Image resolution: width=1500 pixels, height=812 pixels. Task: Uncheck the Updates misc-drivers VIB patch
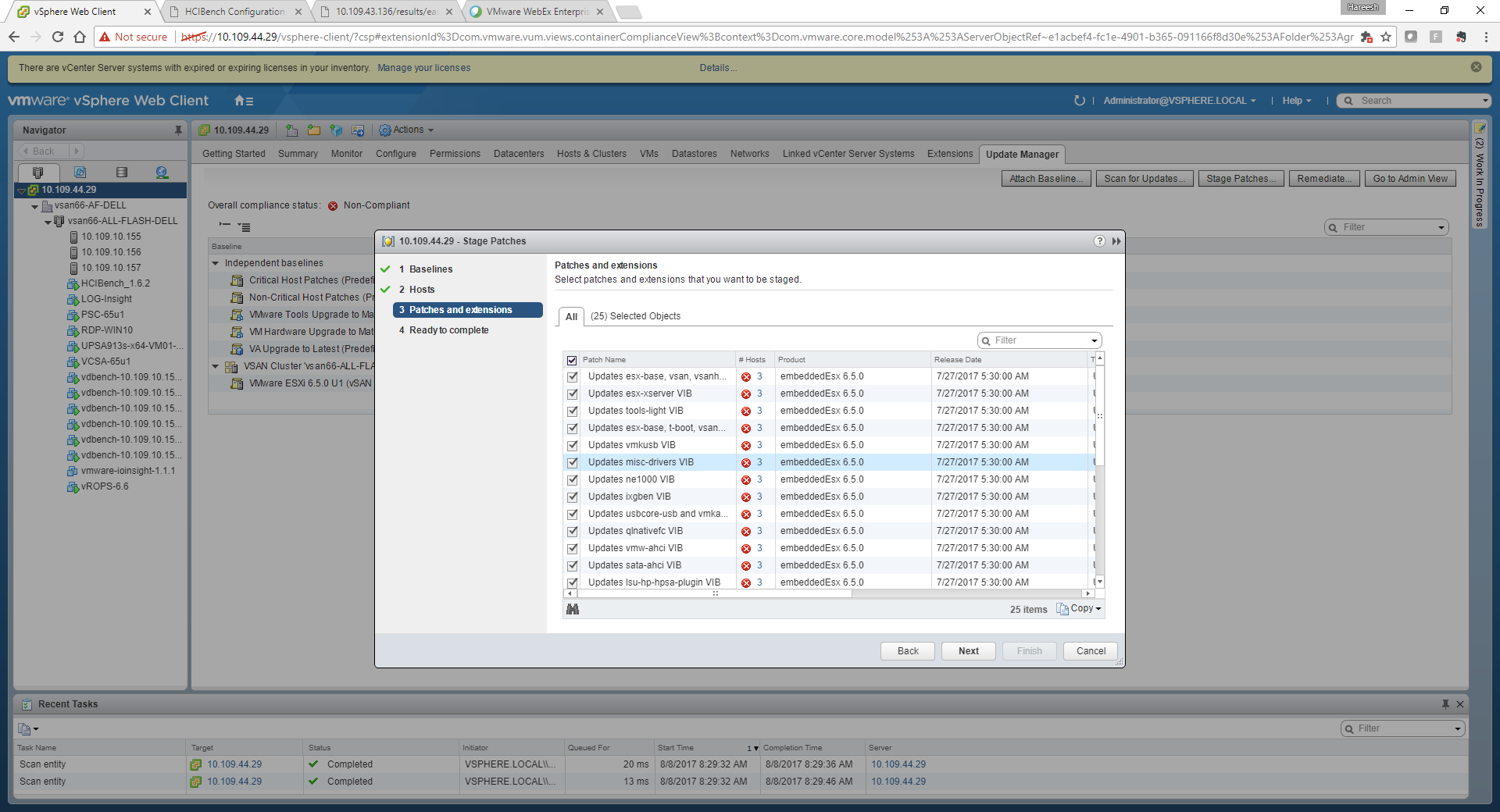573,463
